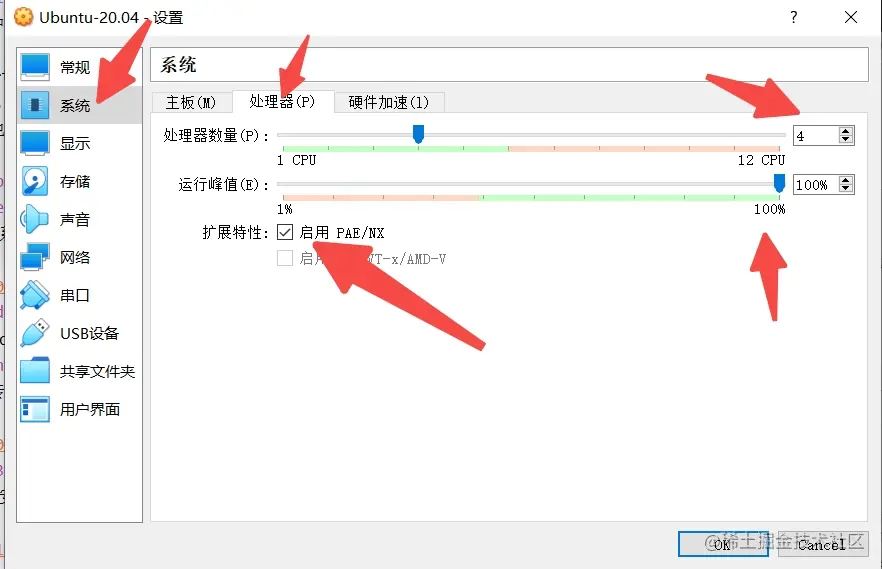Open the 共享文件夹 (Shared folders) icon
The image size is (882, 569).
[x=35, y=371]
